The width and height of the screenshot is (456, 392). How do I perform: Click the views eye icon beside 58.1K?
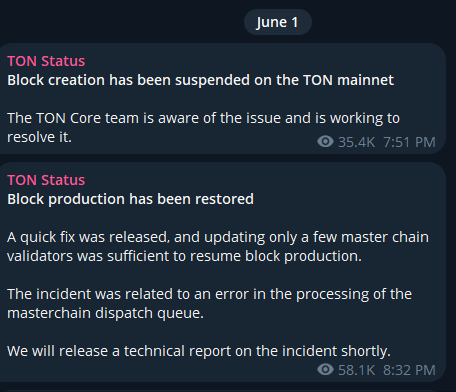(325, 370)
